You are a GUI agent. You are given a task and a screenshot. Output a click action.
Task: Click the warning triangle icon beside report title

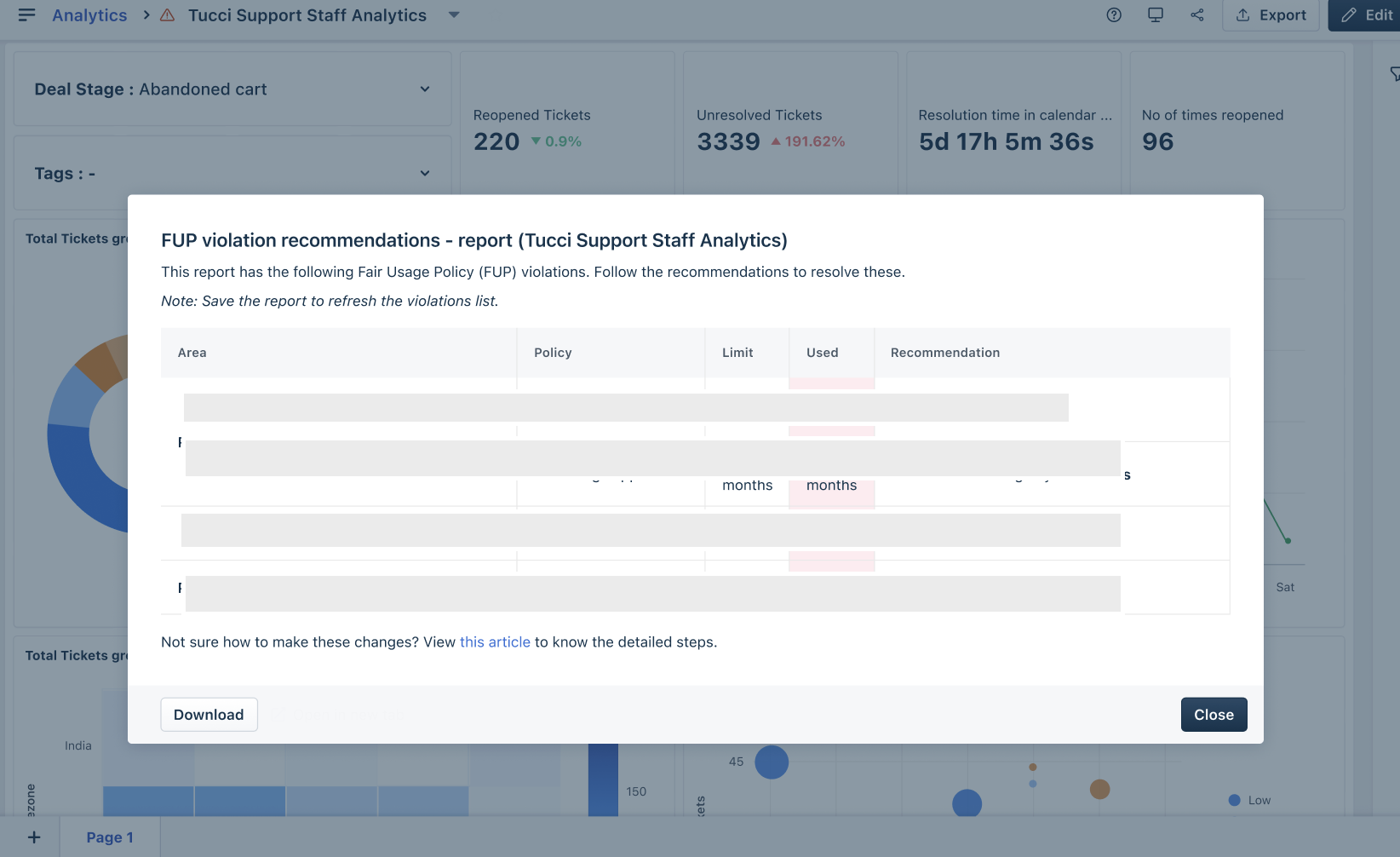(x=168, y=15)
